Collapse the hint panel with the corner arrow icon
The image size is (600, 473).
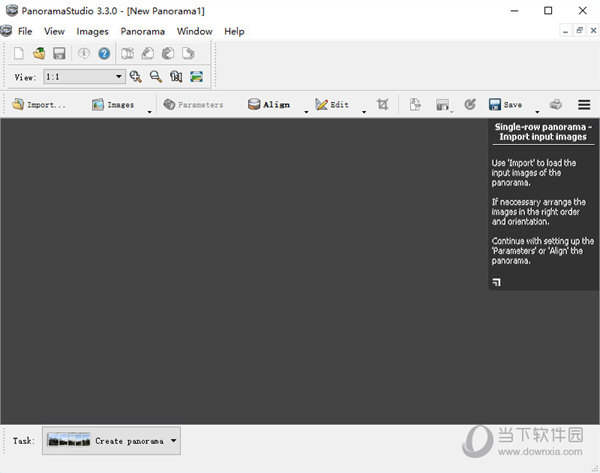pos(496,282)
